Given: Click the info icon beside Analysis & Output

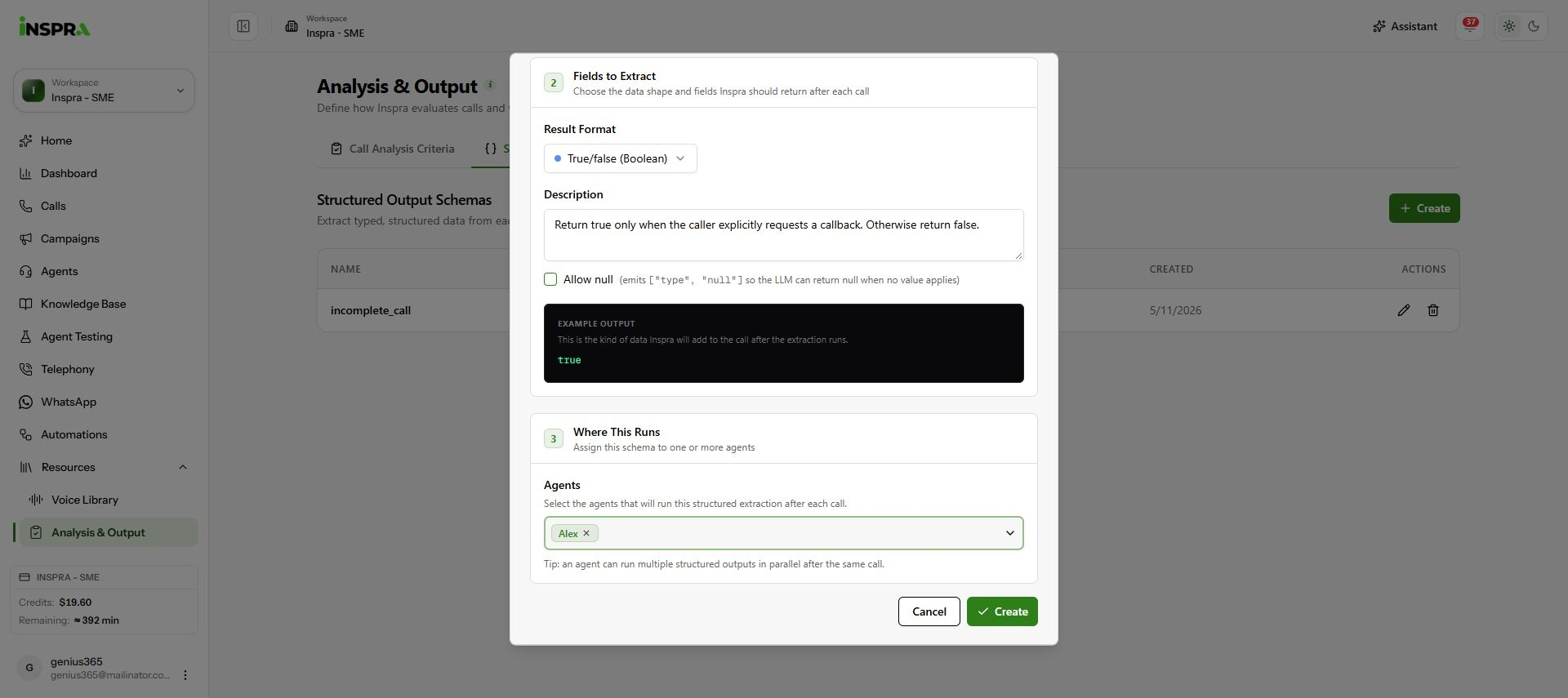Looking at the screenshot, I should 490,84.
